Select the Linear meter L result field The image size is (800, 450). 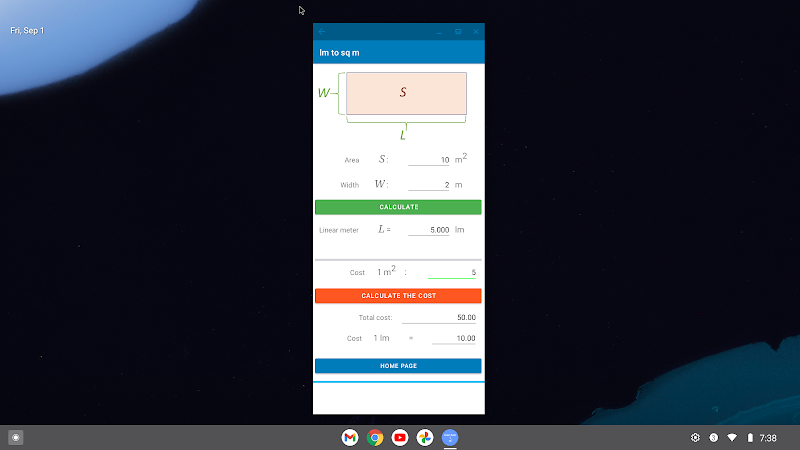(x=429, y=230)
